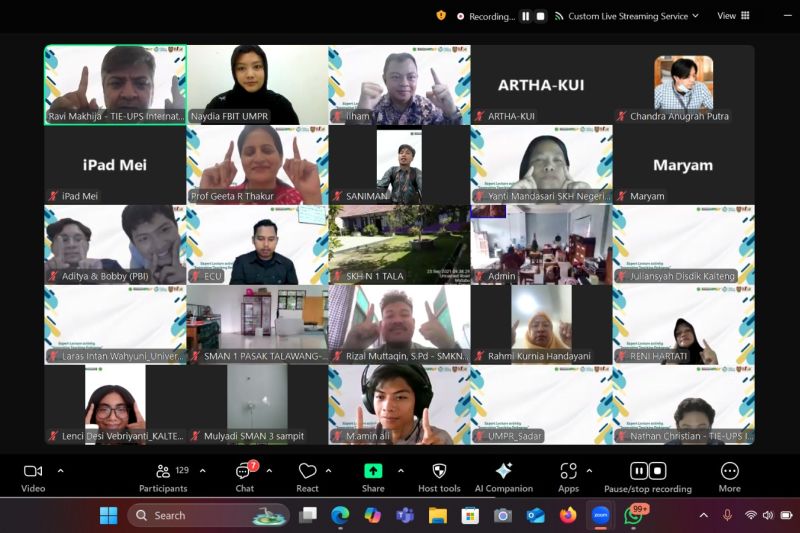Expand Share options arrow

[401, 471]
